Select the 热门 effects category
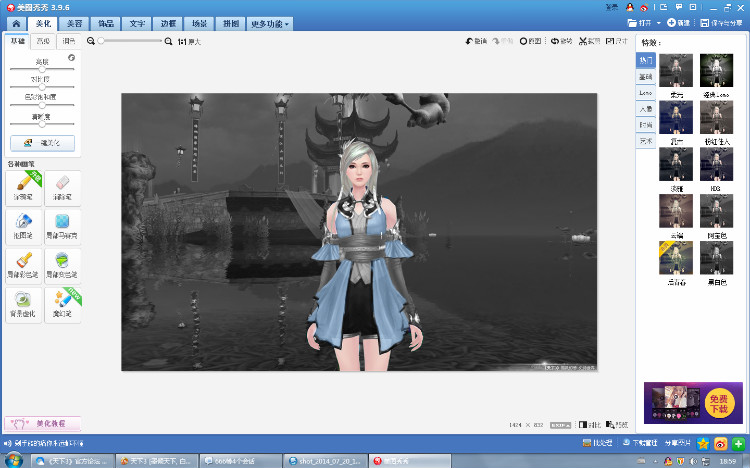Screen dimensions: 750x468 (x=646, y=60)
